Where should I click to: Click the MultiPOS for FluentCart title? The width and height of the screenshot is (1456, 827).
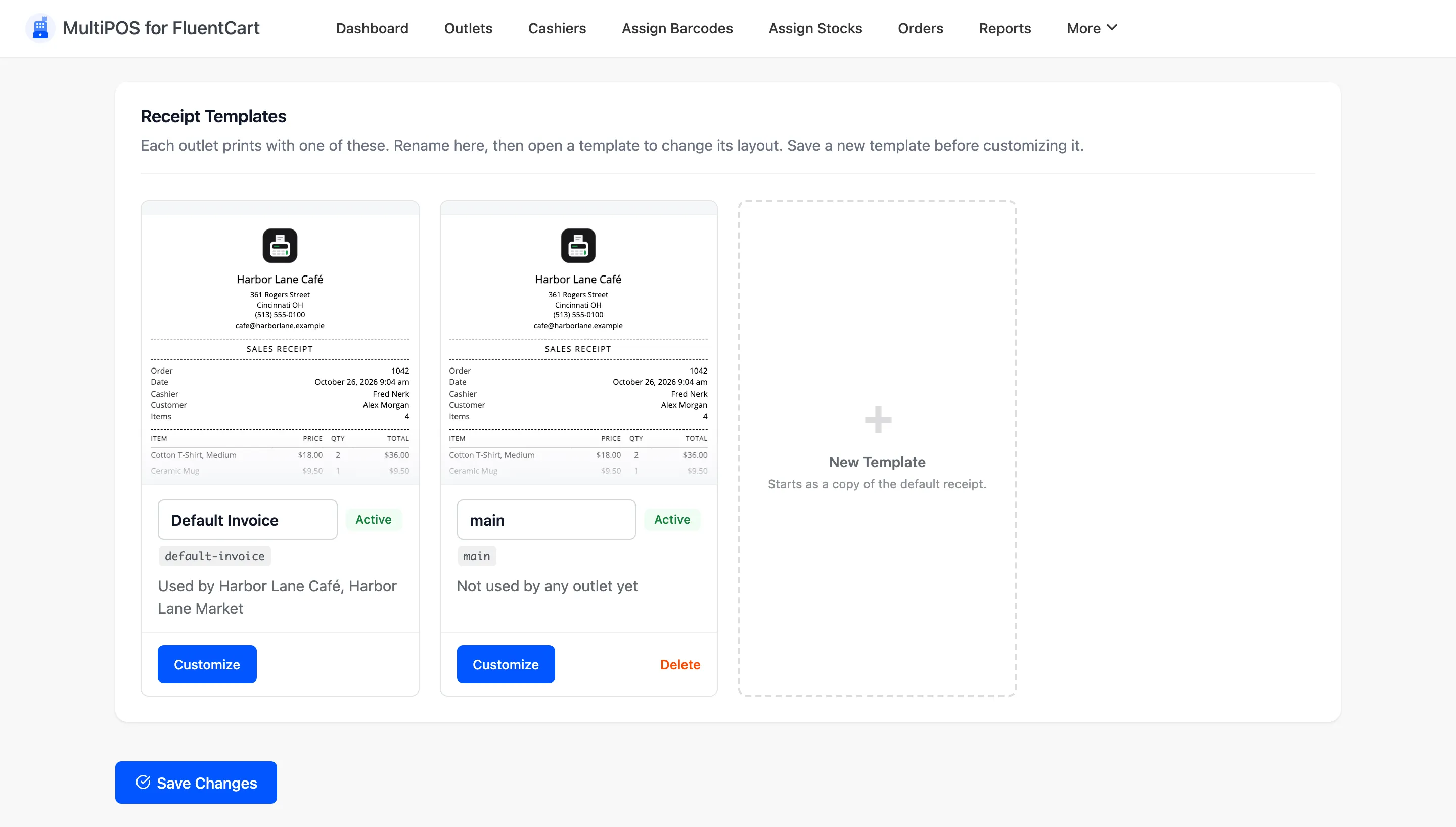pyautogui.click(x=161, y=28)
